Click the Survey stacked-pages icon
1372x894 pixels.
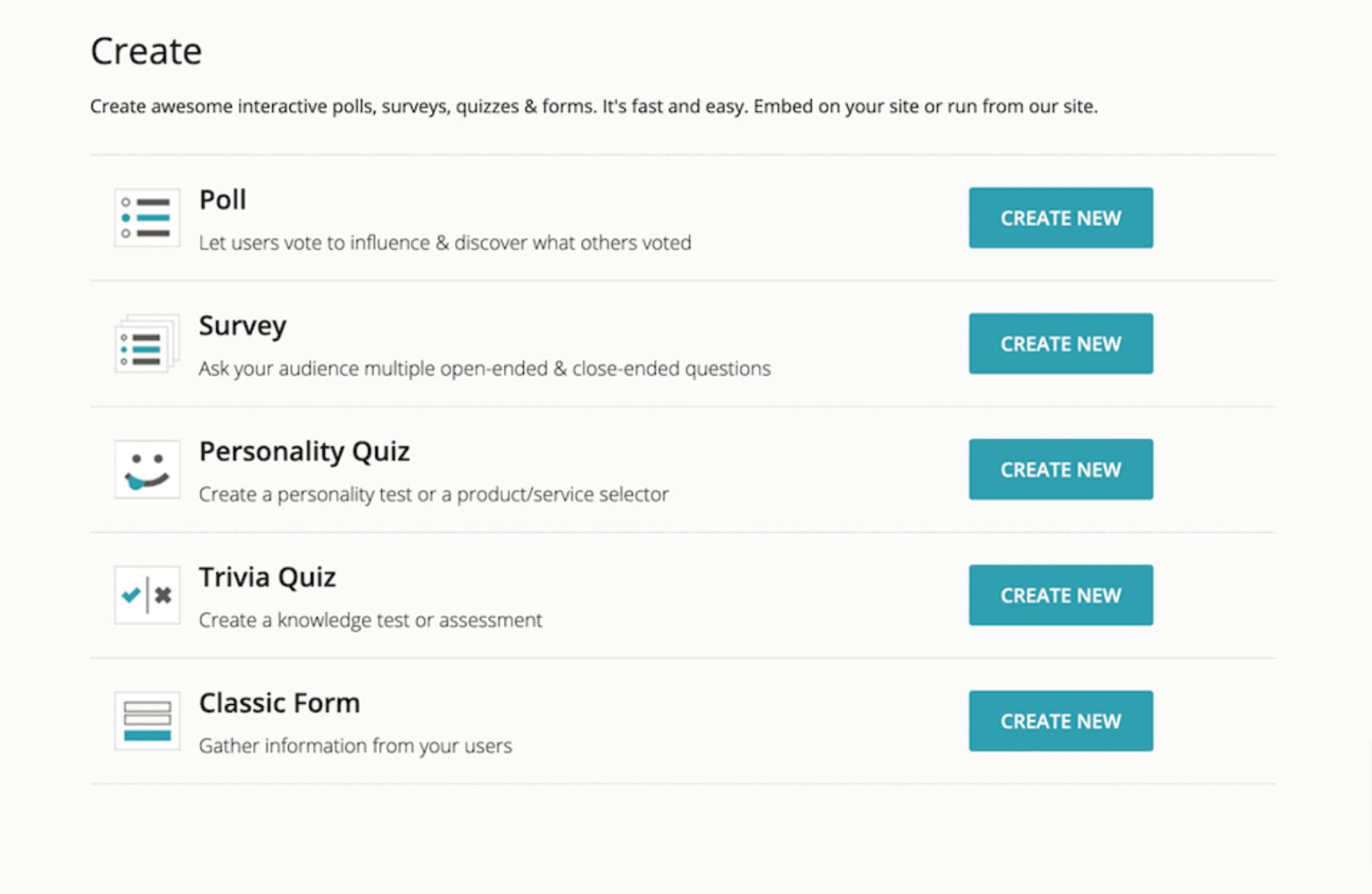click(x=146, y=343)
